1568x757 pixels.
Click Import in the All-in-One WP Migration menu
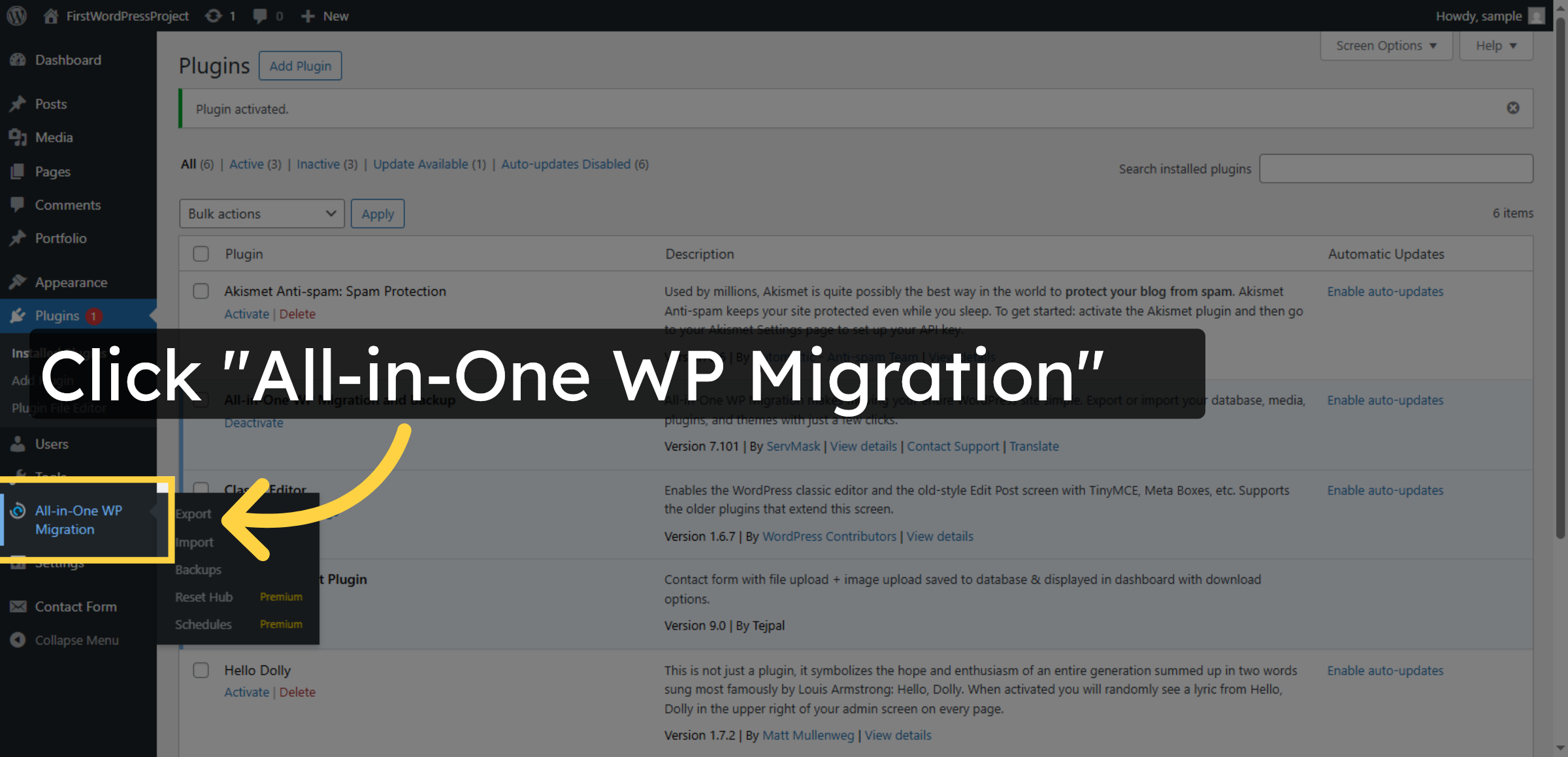click(x=193, y=541)
